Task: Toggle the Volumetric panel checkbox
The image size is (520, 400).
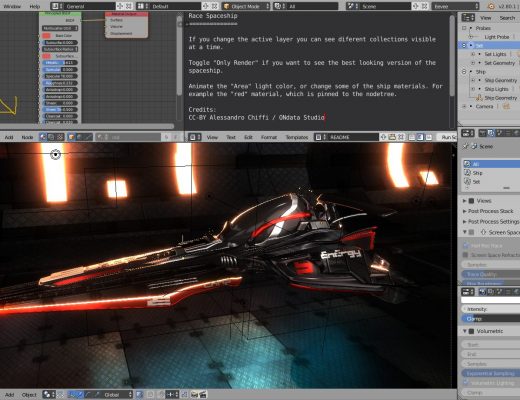Action: [x=472, y=331]
